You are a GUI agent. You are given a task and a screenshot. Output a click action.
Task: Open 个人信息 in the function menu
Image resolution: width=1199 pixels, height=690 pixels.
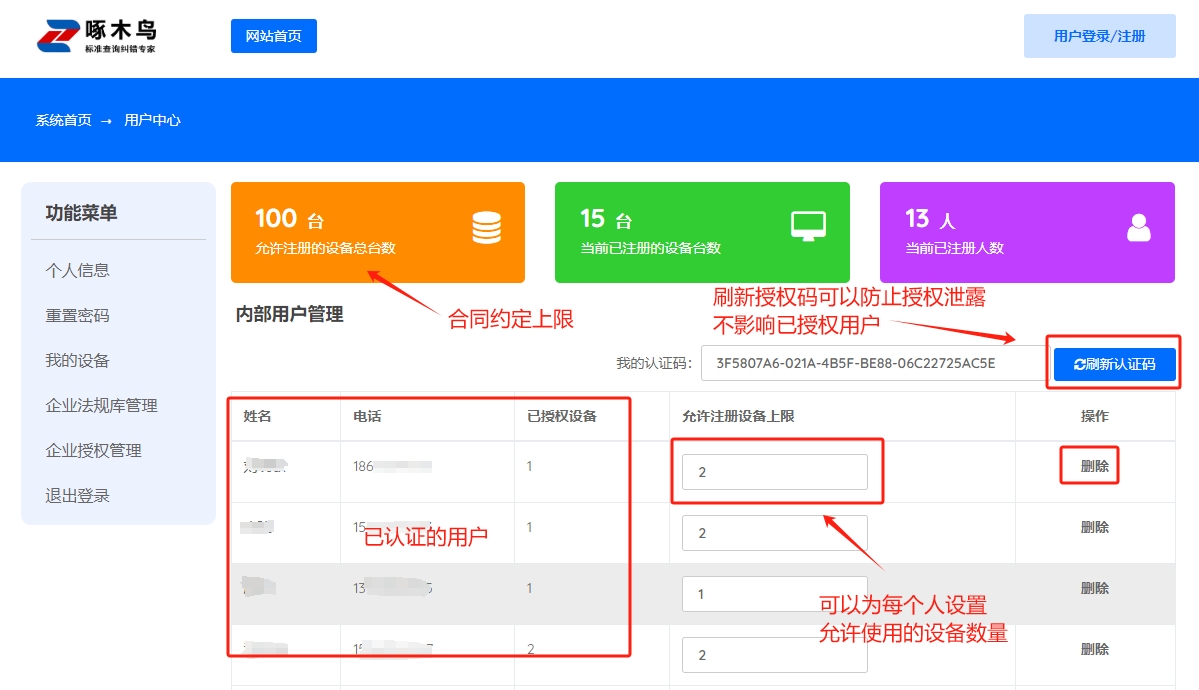78,270
